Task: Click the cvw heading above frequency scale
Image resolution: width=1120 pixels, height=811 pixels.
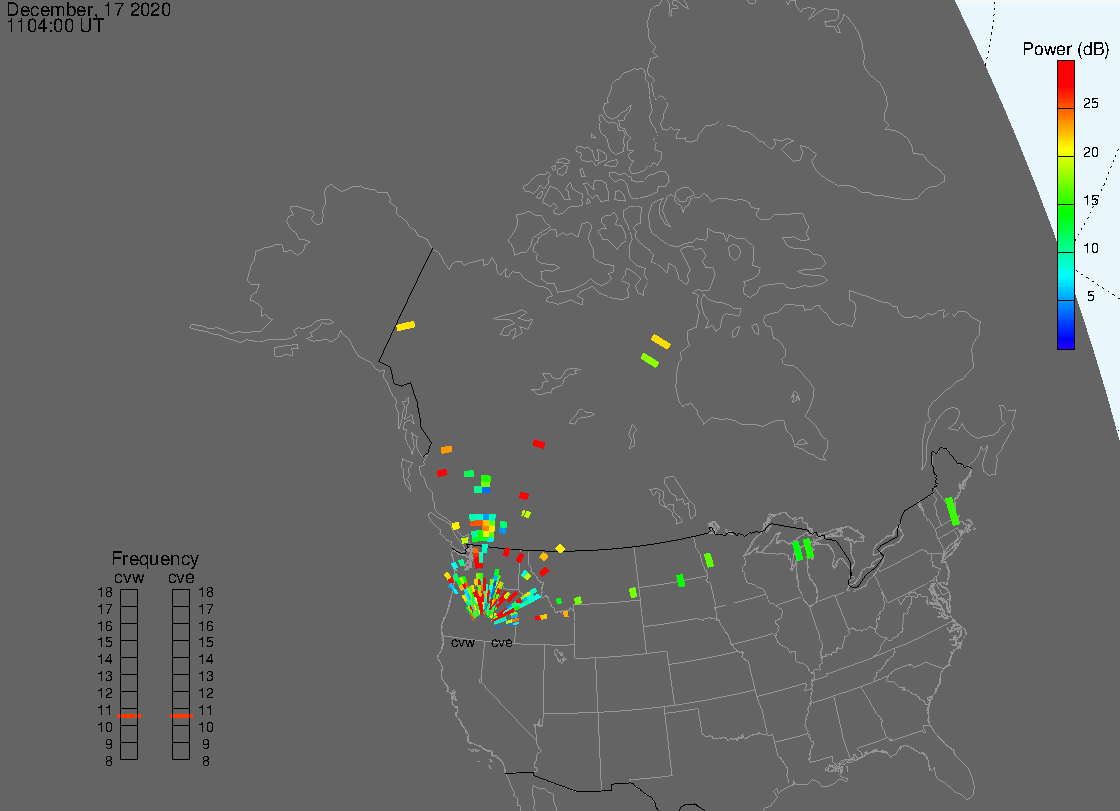Action: [129, 577]
